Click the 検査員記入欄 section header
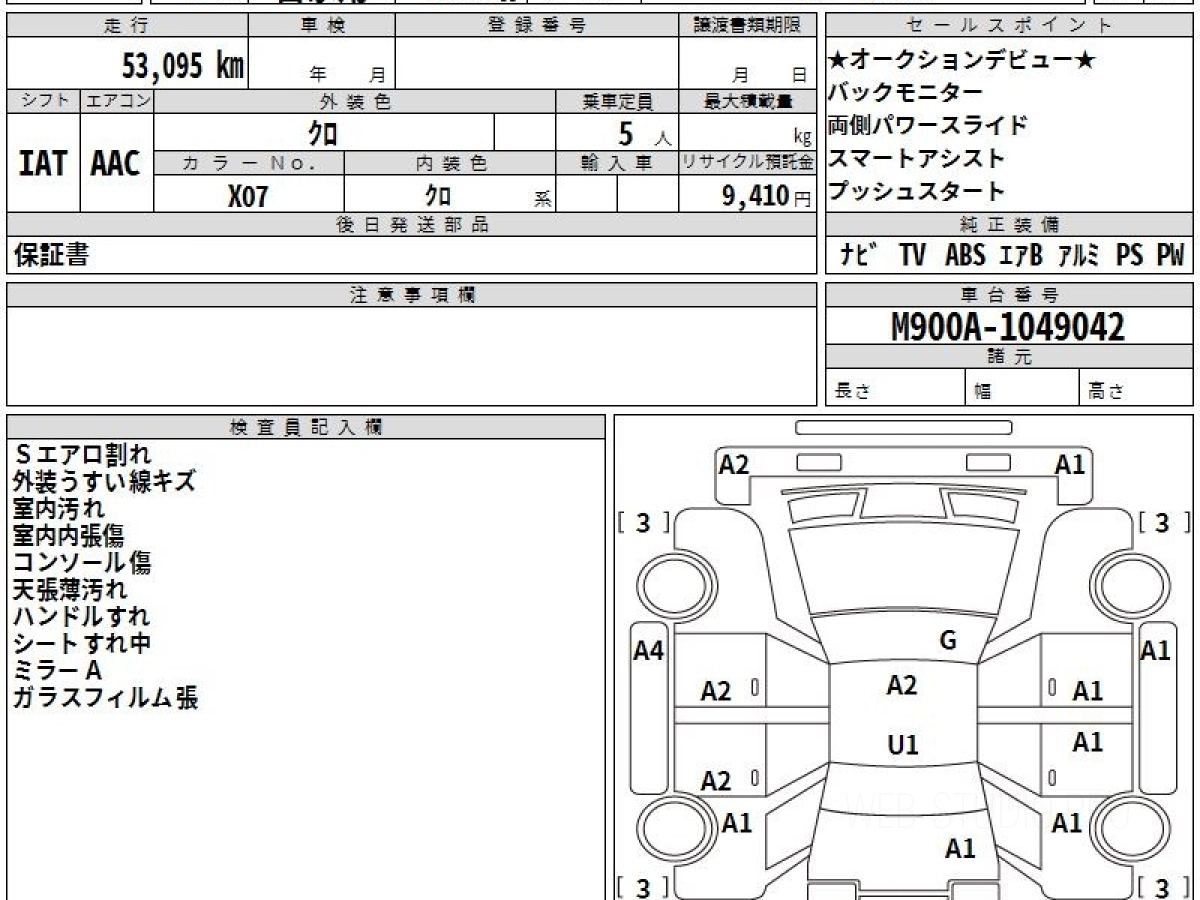 click(x=306, y=426)
